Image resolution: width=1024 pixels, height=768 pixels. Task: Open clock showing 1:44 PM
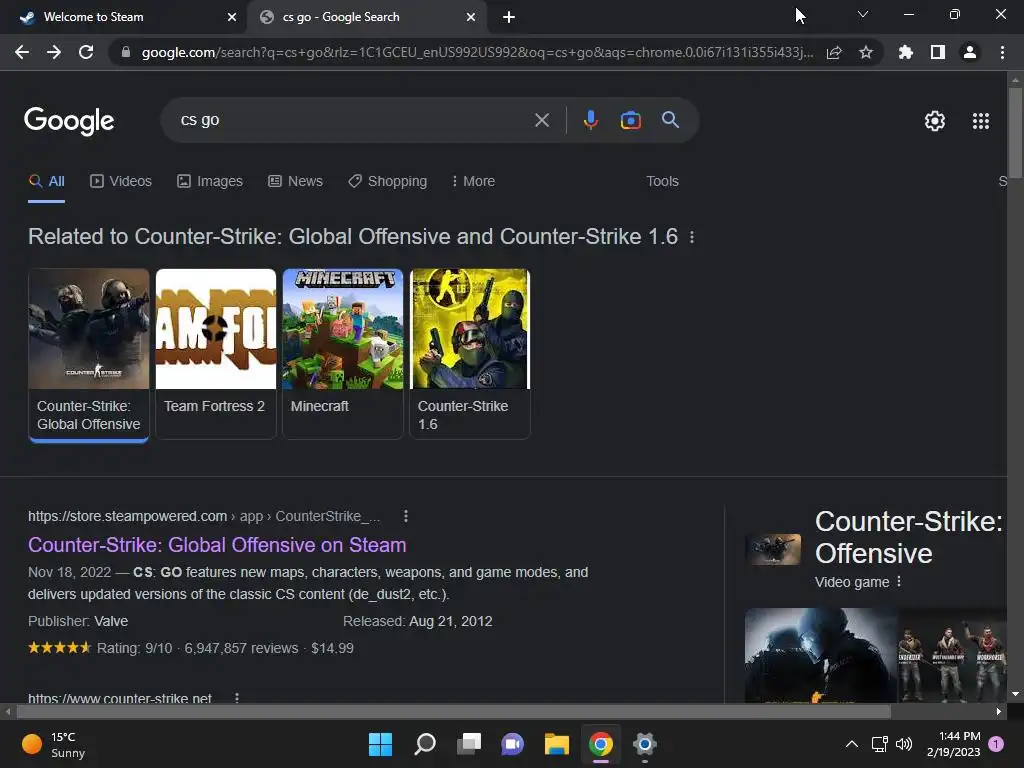pyautogui.click(x=953, y=744)
